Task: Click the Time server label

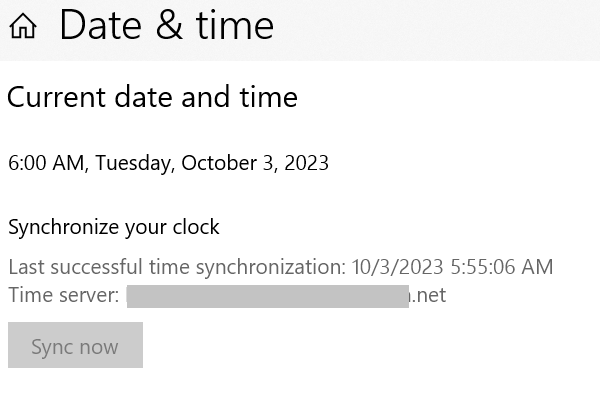Action: click(x=64, y=295)
